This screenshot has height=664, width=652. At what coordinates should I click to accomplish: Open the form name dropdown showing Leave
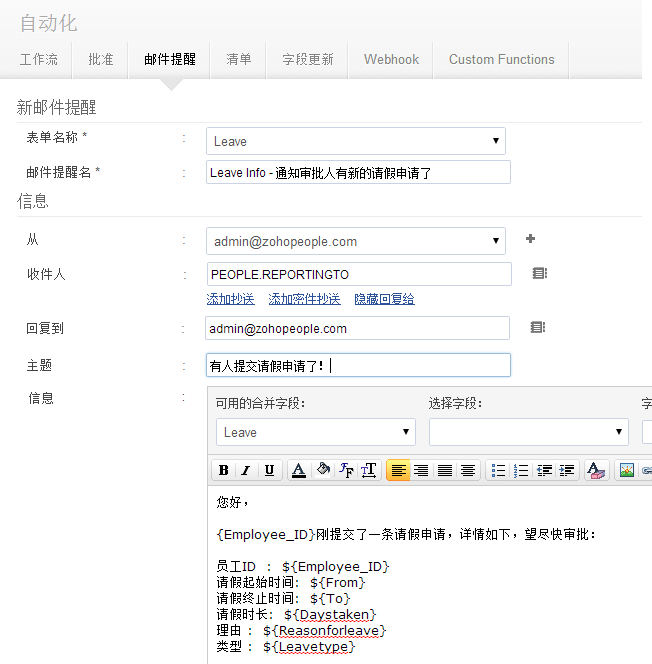pyautogui.click(x=355, y=141)
